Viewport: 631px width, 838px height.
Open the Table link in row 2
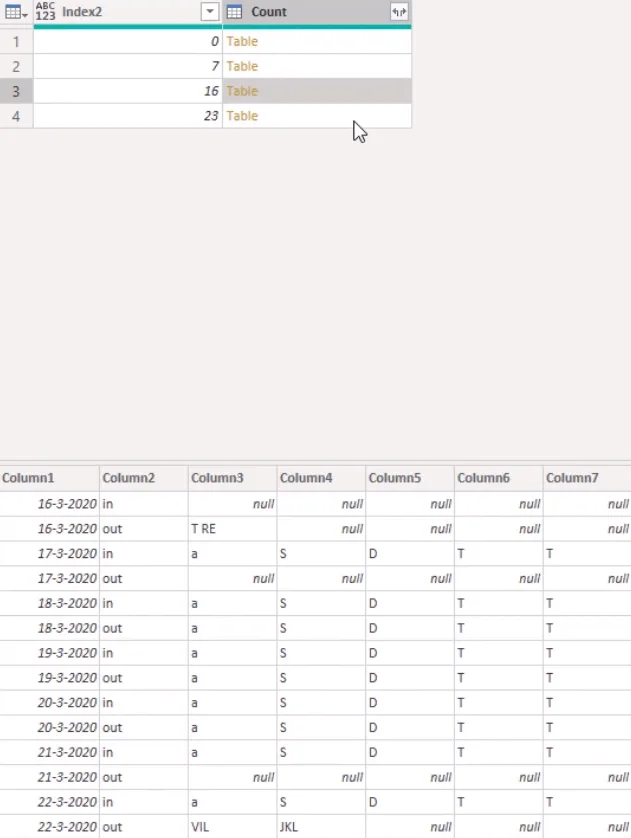[242, 66]
